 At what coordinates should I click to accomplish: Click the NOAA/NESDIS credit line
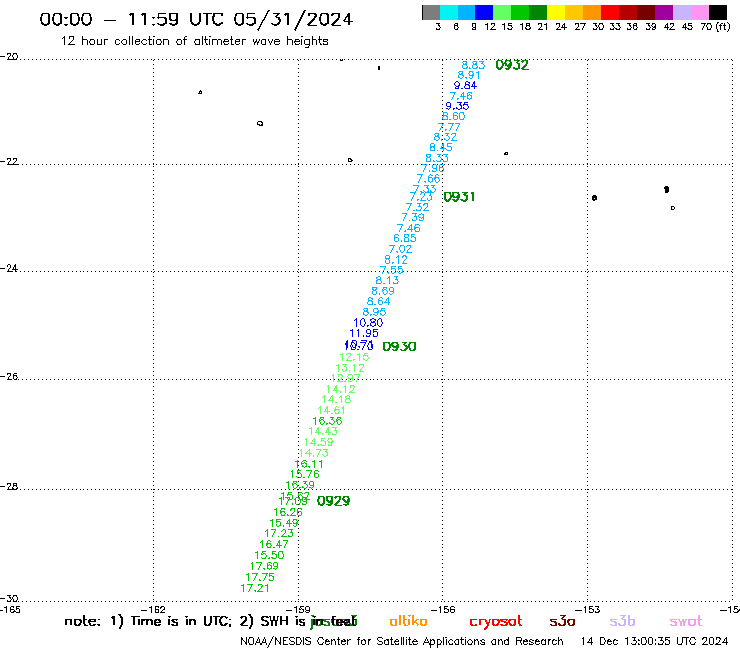coord(402,642)
